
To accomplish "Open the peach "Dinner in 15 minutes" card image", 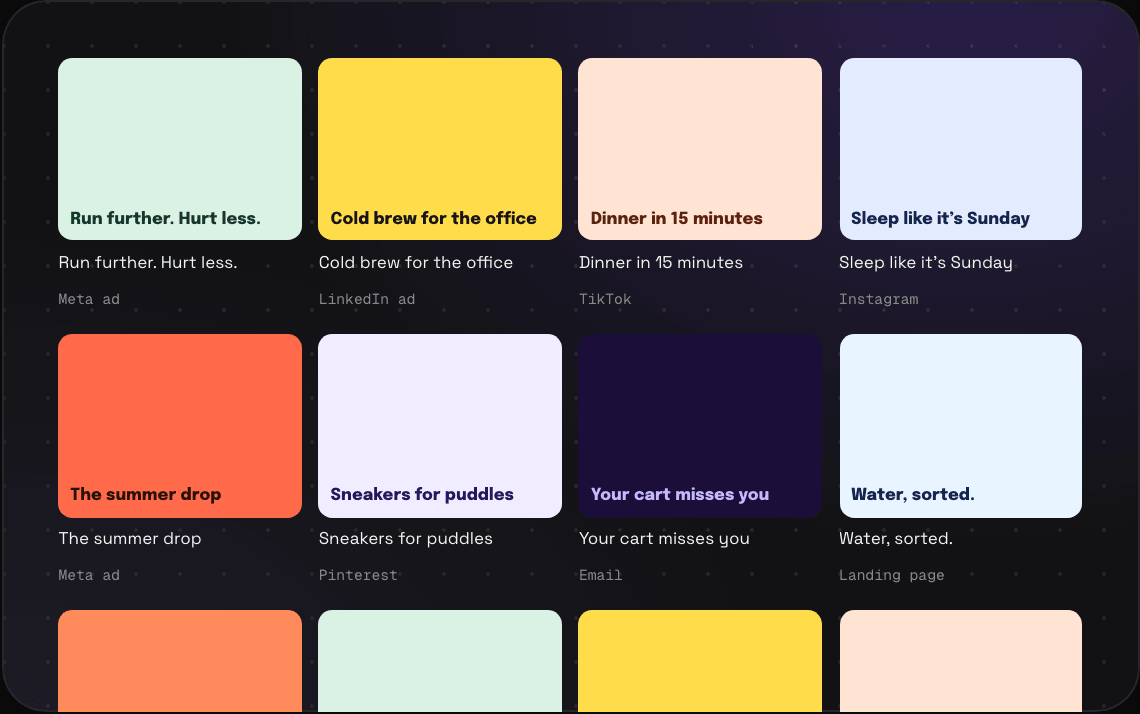I will pyautogui.click(x=700, y=149).
